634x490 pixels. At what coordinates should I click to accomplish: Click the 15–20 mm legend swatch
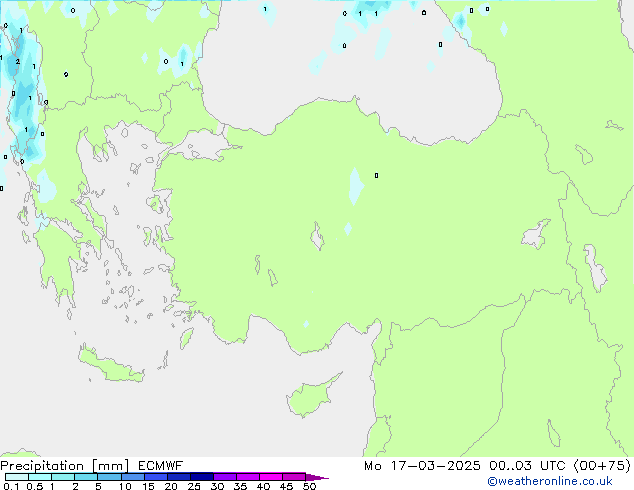155,477
